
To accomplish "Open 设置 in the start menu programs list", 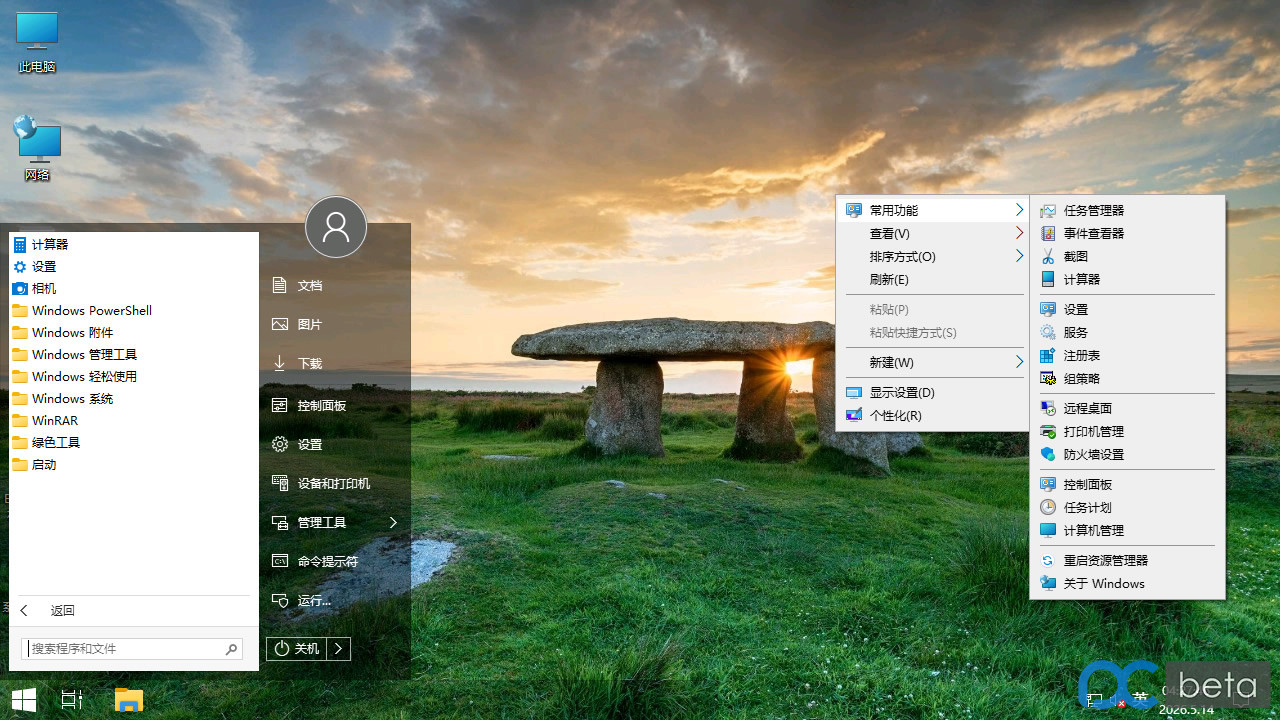I will 134,266.
